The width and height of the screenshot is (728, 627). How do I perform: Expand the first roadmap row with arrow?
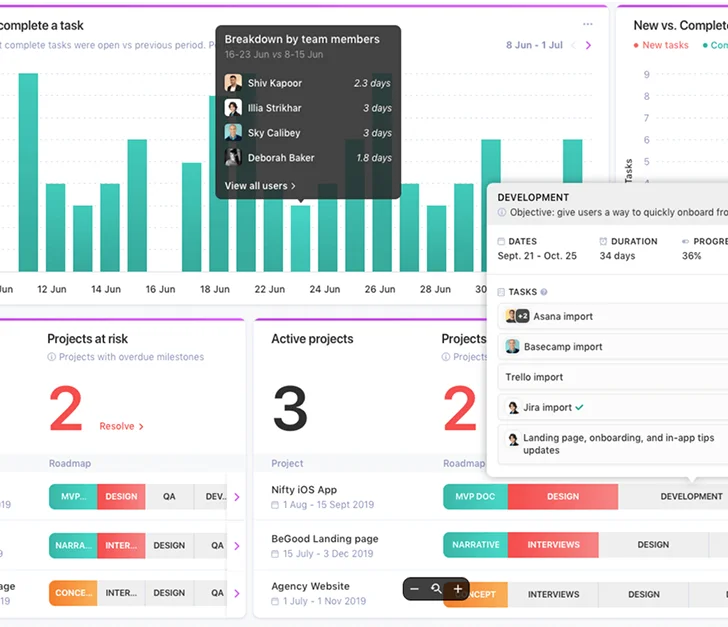coord(237,497)
